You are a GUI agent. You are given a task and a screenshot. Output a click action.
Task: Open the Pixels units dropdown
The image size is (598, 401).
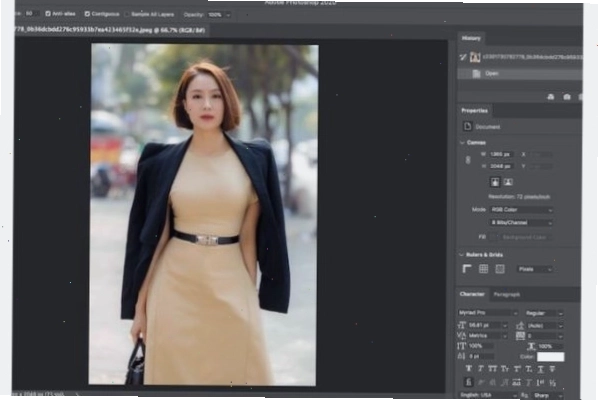tap(535, 269)
